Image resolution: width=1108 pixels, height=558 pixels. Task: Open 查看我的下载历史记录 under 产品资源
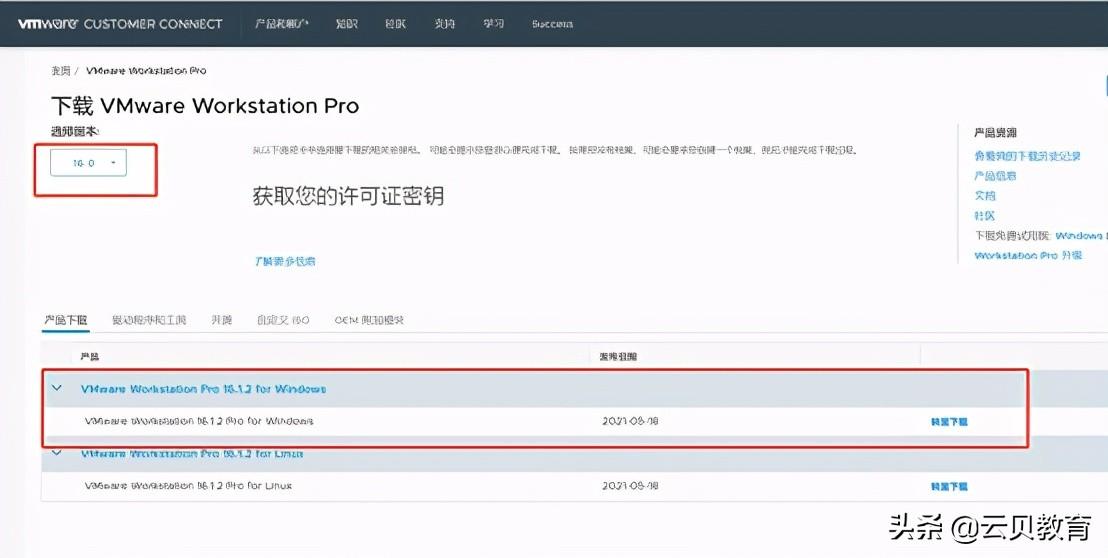[x=1027, y=156]
